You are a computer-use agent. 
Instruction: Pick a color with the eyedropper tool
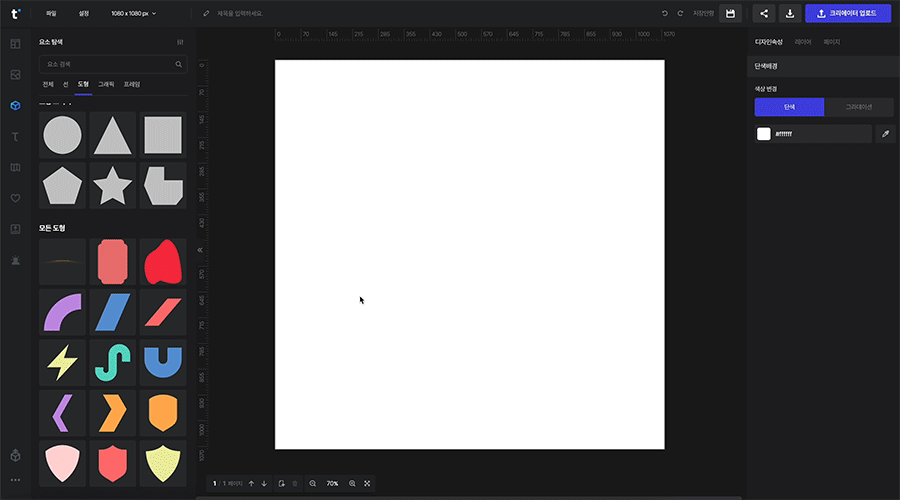pyautogui.click(x=885, y=134)
